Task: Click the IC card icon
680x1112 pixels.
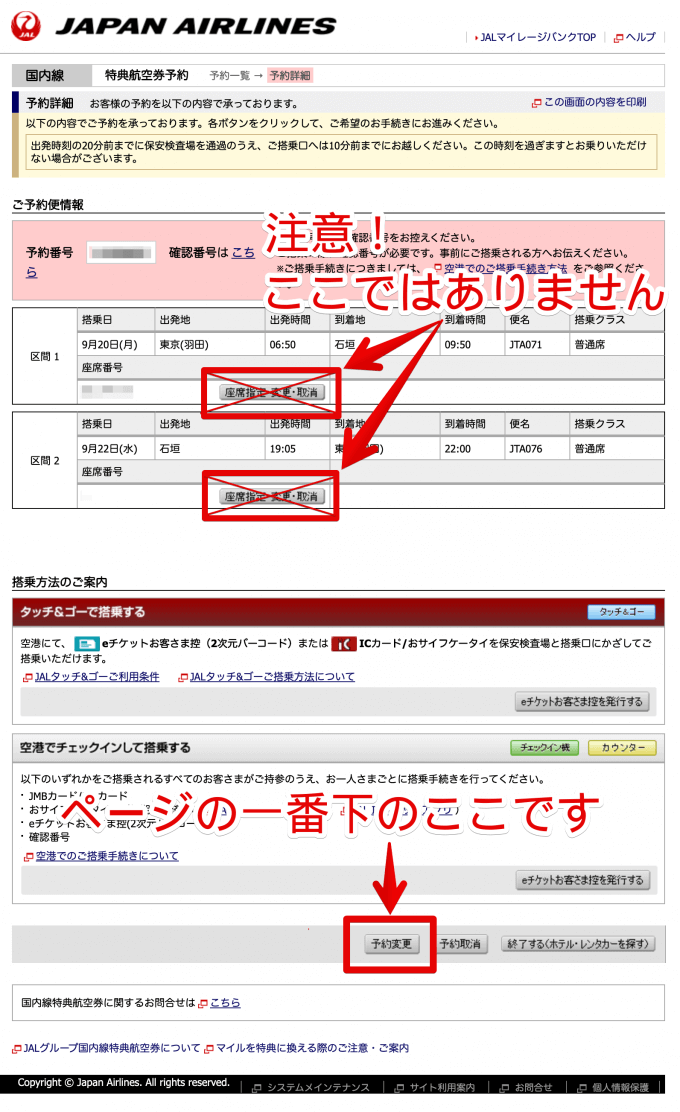Action: (343, 644)
